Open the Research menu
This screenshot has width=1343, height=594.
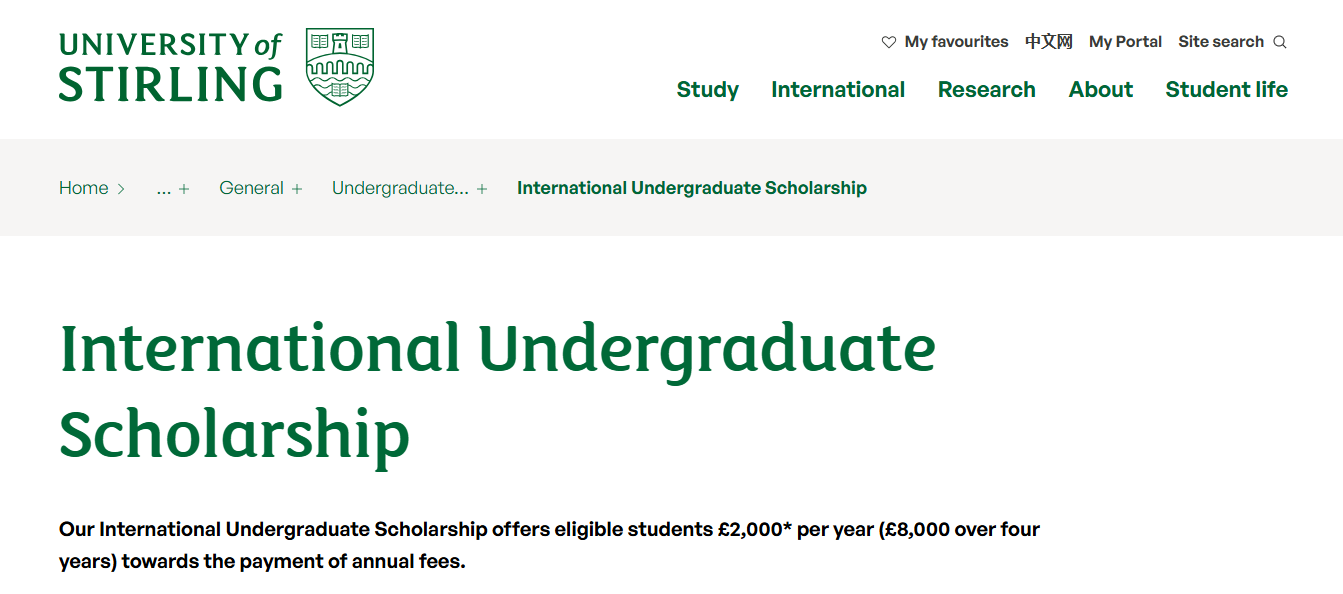pyautogui.click(x=986, y=89)
